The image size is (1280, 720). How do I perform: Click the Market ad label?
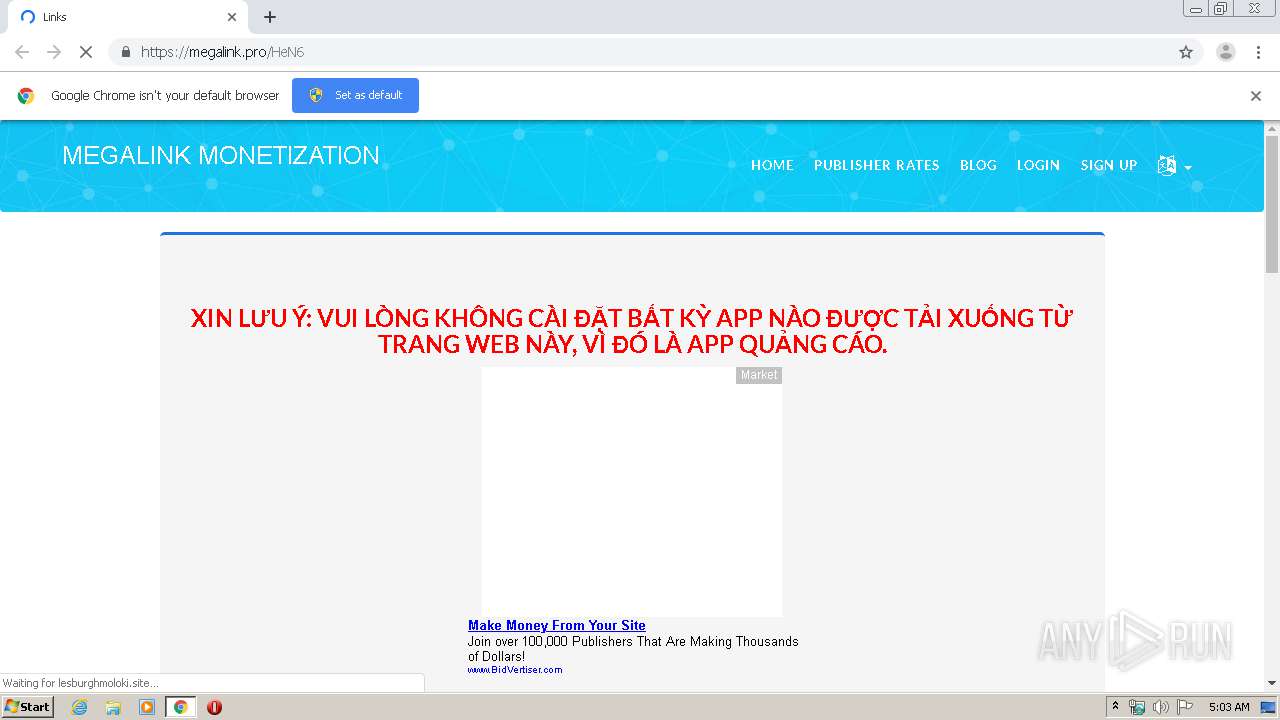pyautogui.click(x=759, y=375)
